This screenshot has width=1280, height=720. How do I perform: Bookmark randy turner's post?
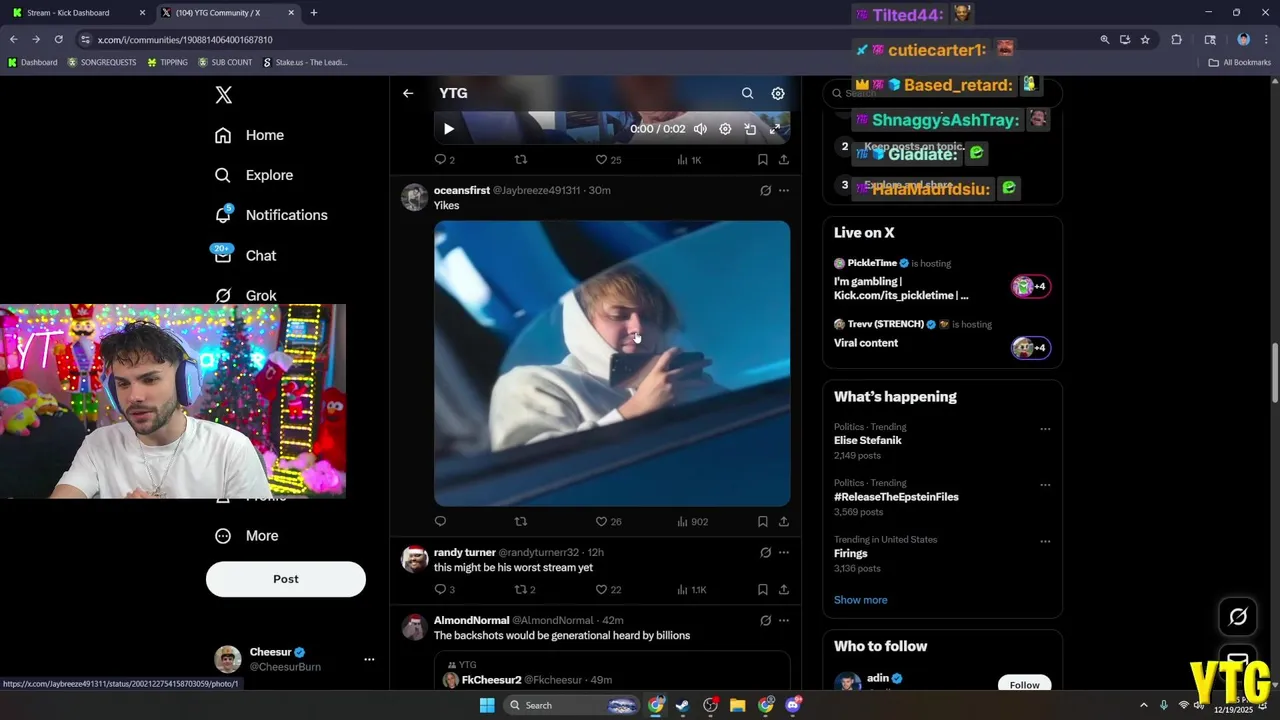point(763,590)
